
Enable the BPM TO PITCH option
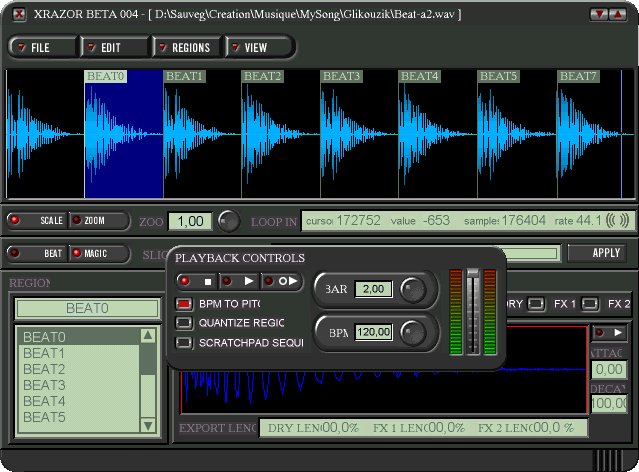pos(184,304)
